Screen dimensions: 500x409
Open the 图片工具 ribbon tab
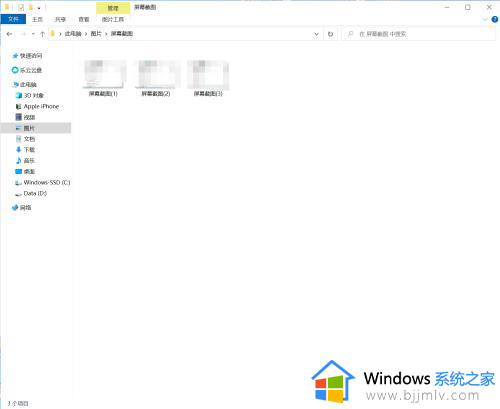(x=113, y=19)
